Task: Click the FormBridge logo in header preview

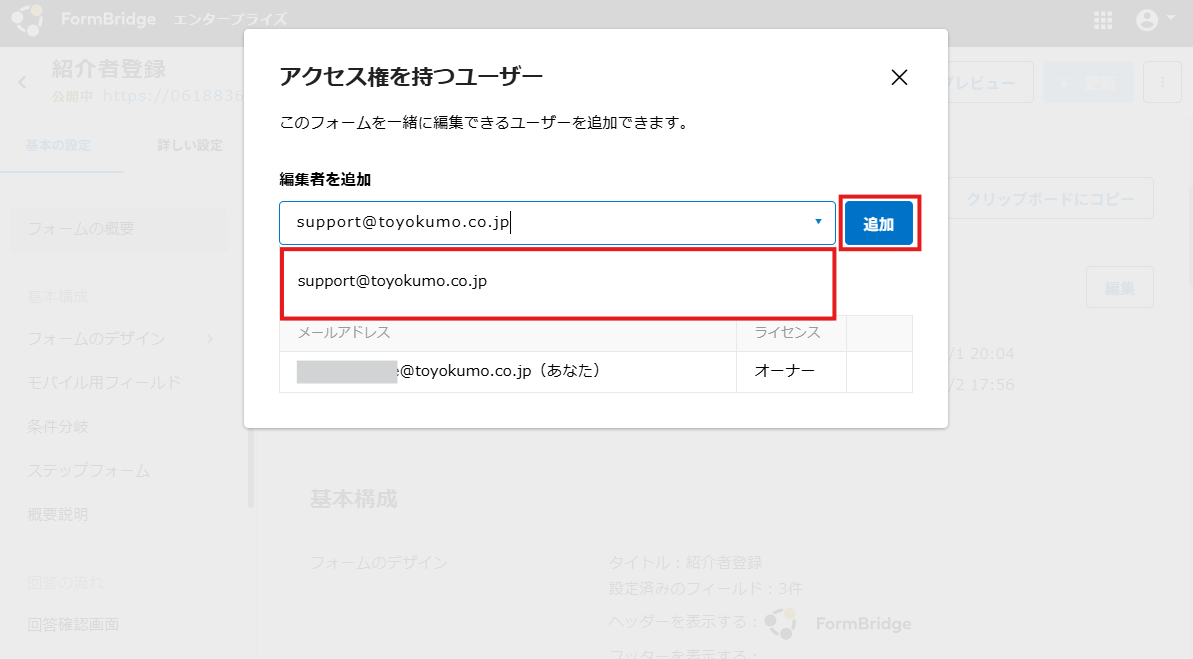Action: 838,623
